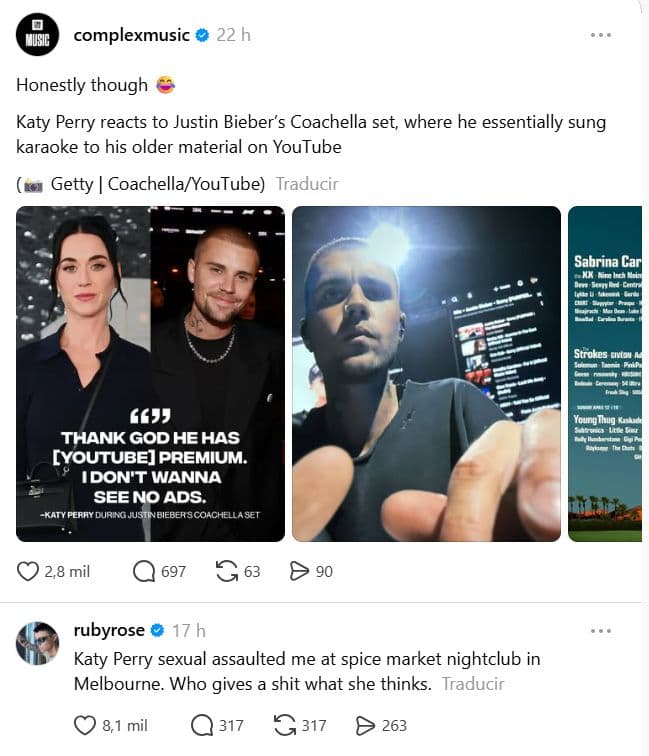The image size is (649, 756).
Task: Open the Coachella lineup poster image
Action: click(x=605, y=374)
